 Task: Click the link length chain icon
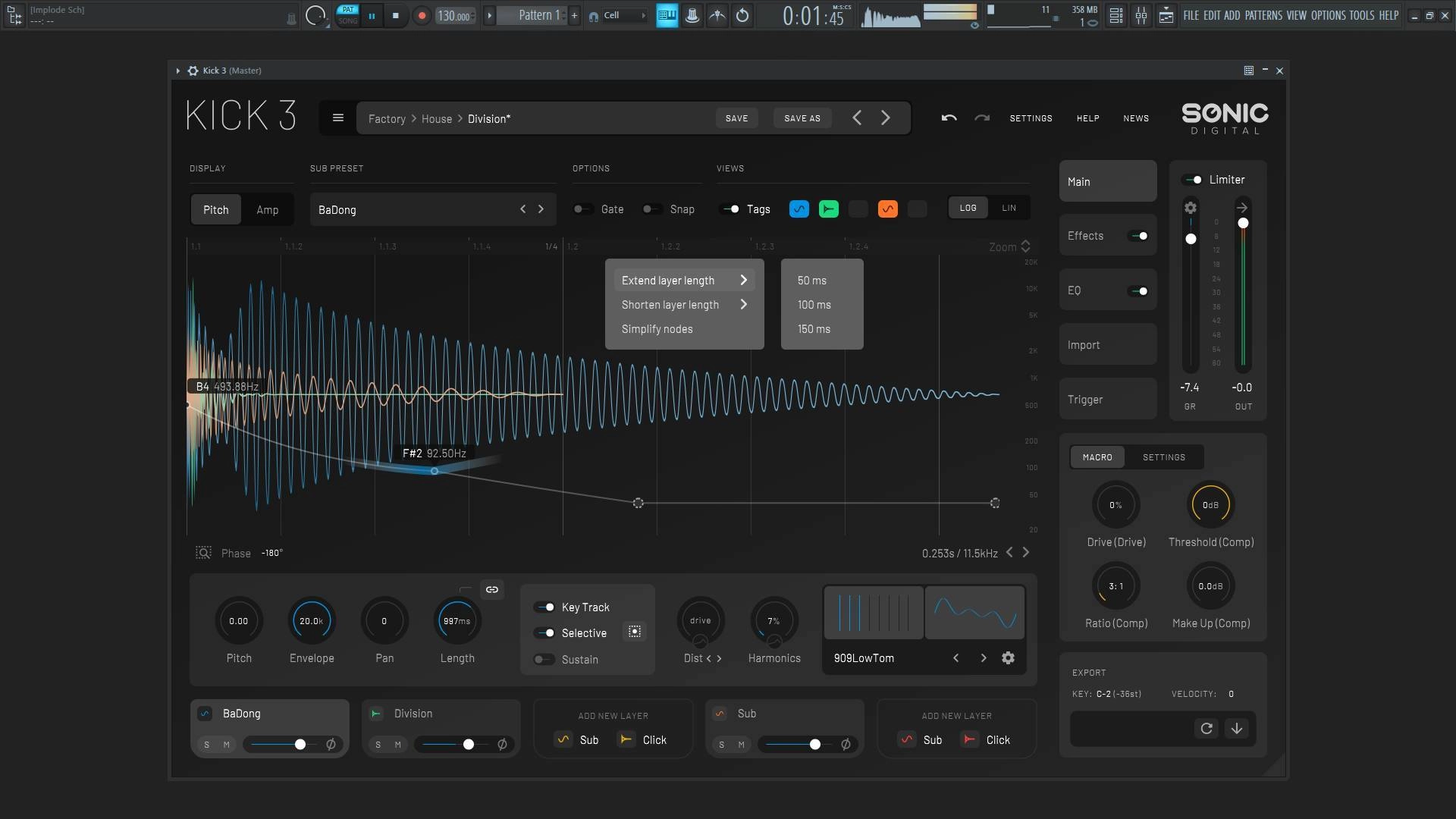tap(492, 589)
